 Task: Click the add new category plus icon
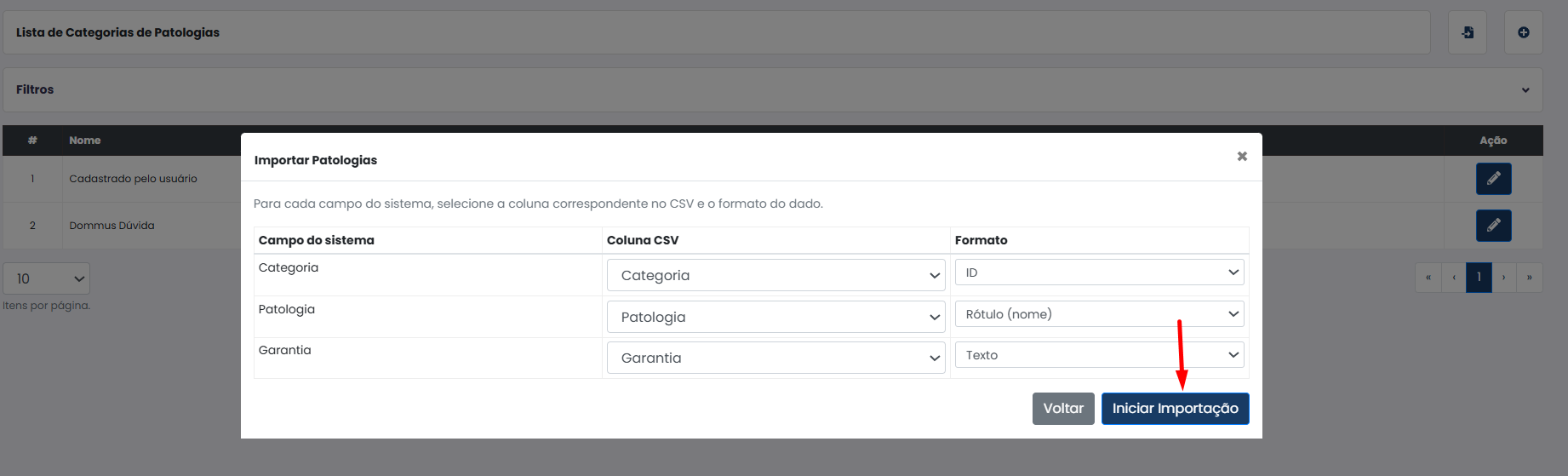tap(1523, 32)
